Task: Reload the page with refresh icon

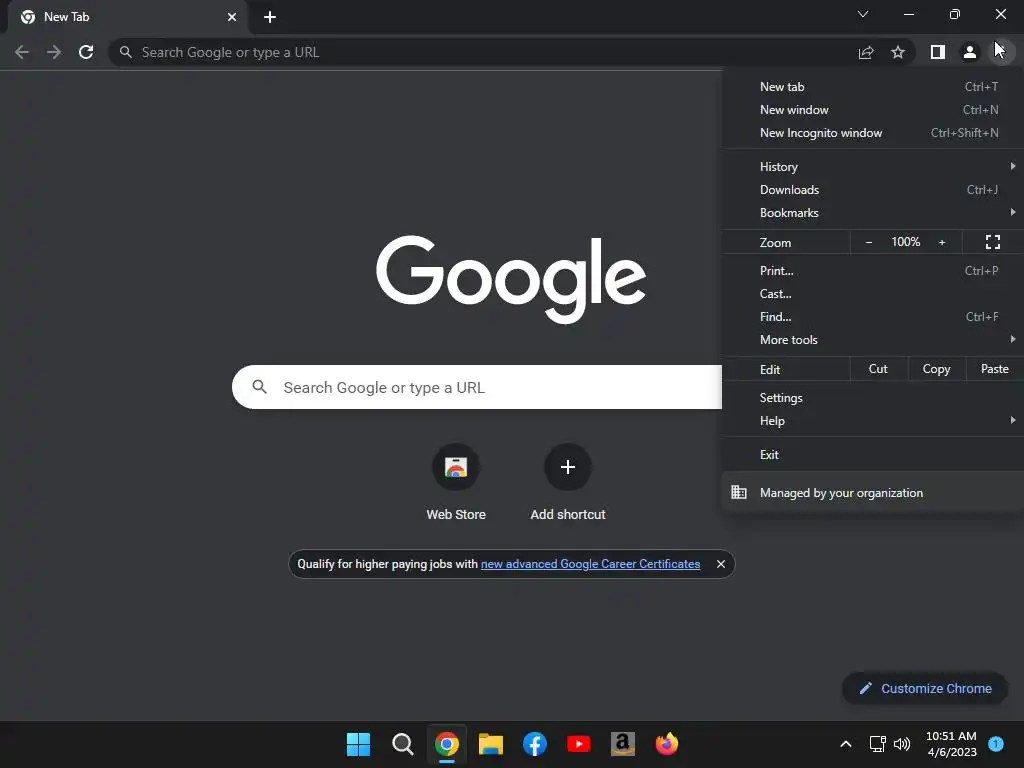Action: pyautogui.click(x=86, y=52)
